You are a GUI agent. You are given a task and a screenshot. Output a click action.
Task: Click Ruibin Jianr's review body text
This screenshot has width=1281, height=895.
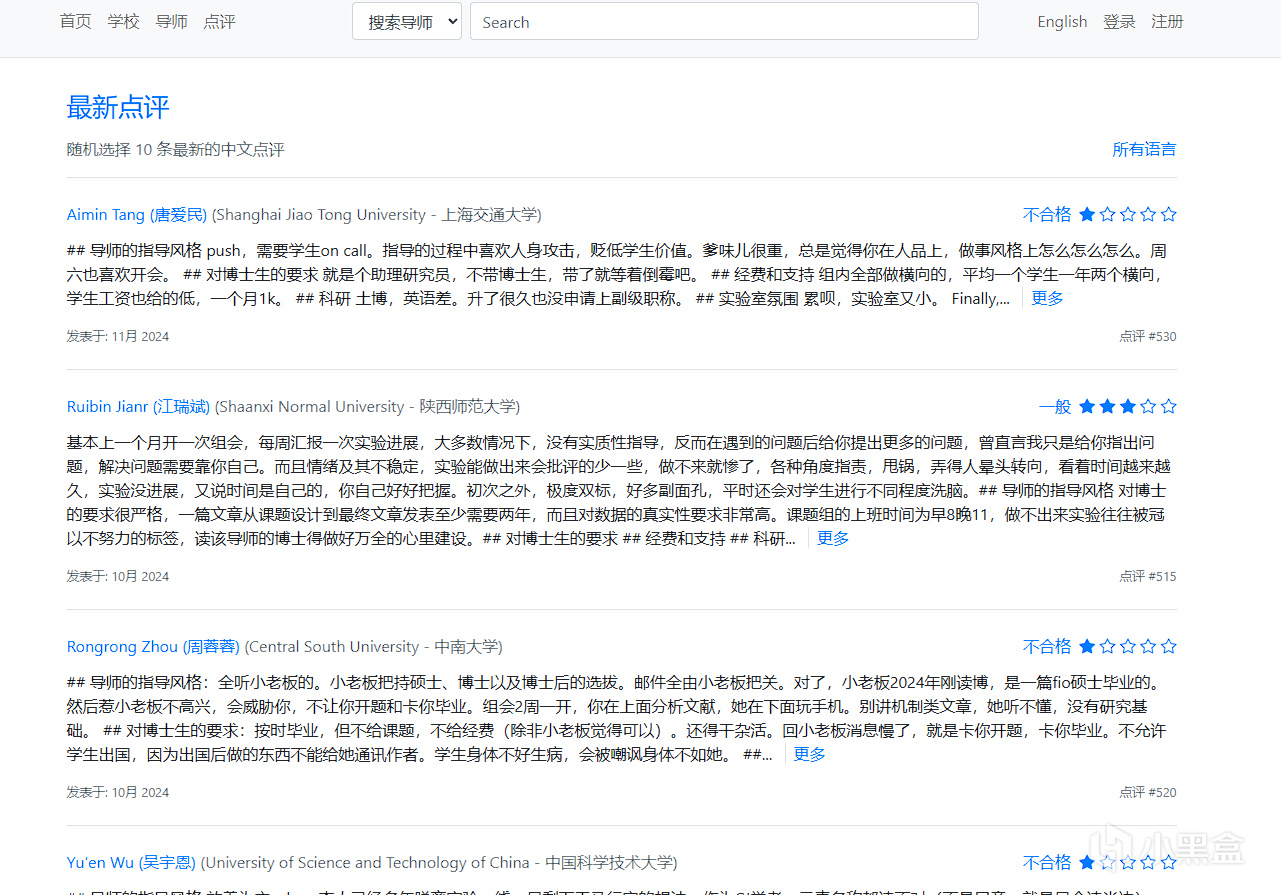pyautogui.click(x=617, y=490)
